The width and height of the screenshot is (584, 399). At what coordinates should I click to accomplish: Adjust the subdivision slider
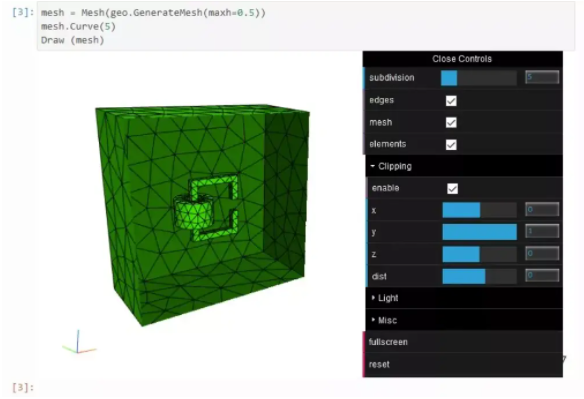point(479,78)
